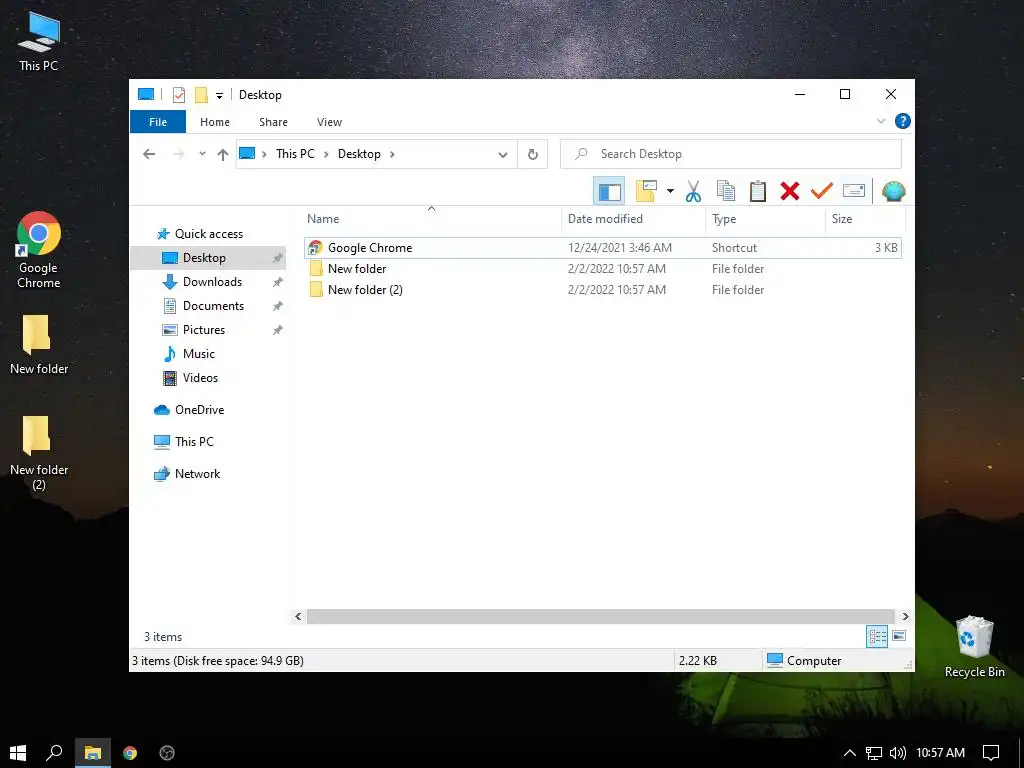Viewport: 1024px width, 768px height.
Task: Click Desktop breadcrumb in address bar
Action: click(x=359, y=154)
